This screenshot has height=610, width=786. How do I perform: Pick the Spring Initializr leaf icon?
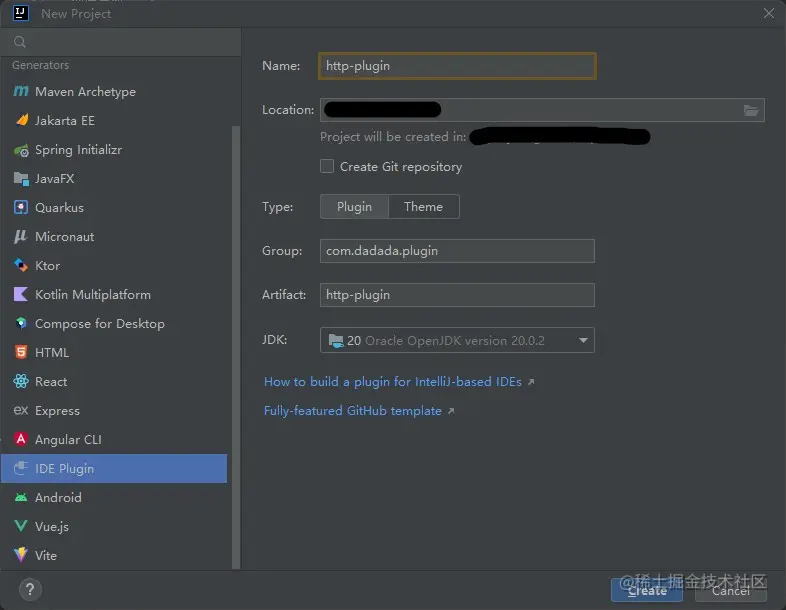[x=21, y=150]
